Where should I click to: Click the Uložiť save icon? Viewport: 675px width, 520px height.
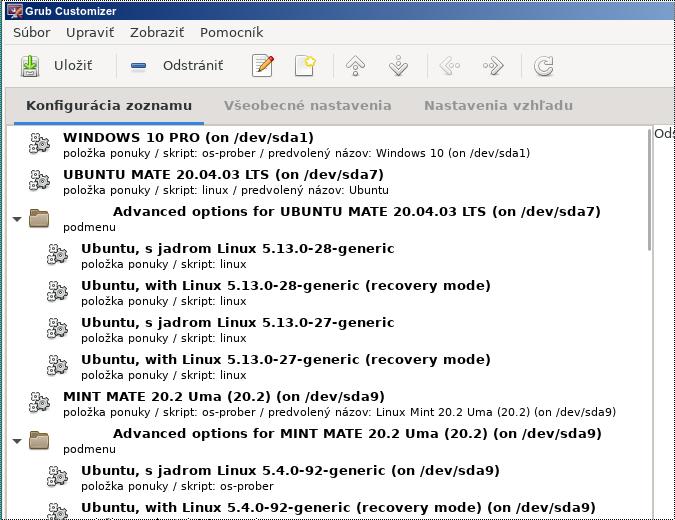pos(31,66)
